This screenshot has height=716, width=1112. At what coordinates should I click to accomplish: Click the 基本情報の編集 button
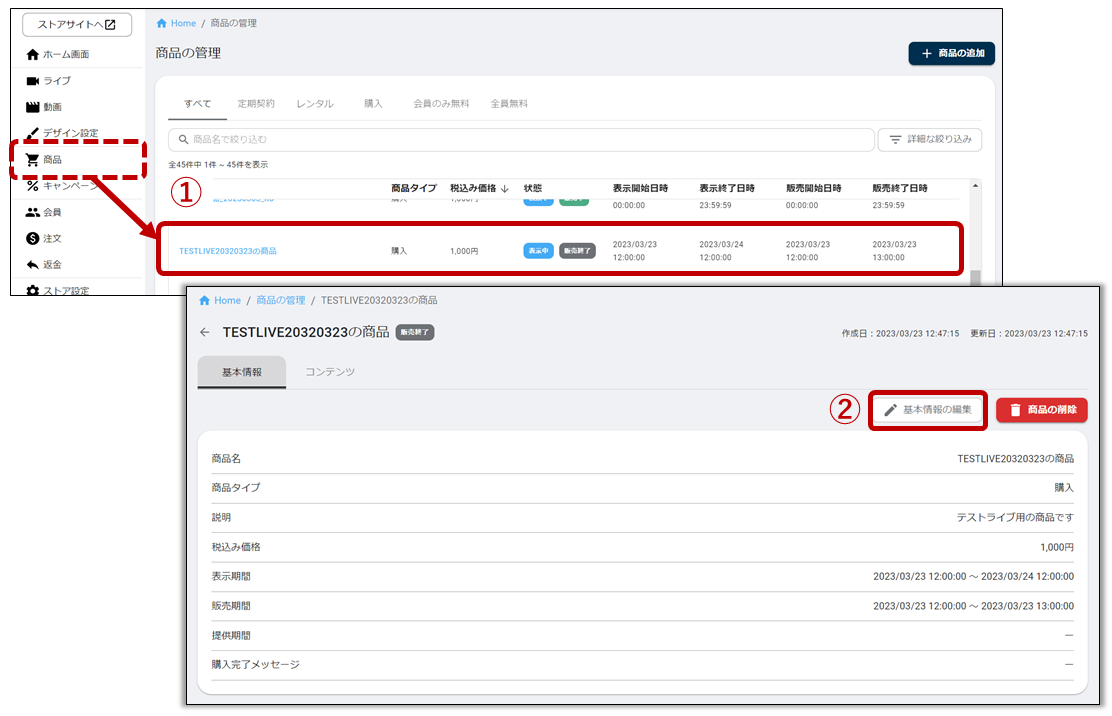click(927, 410)
